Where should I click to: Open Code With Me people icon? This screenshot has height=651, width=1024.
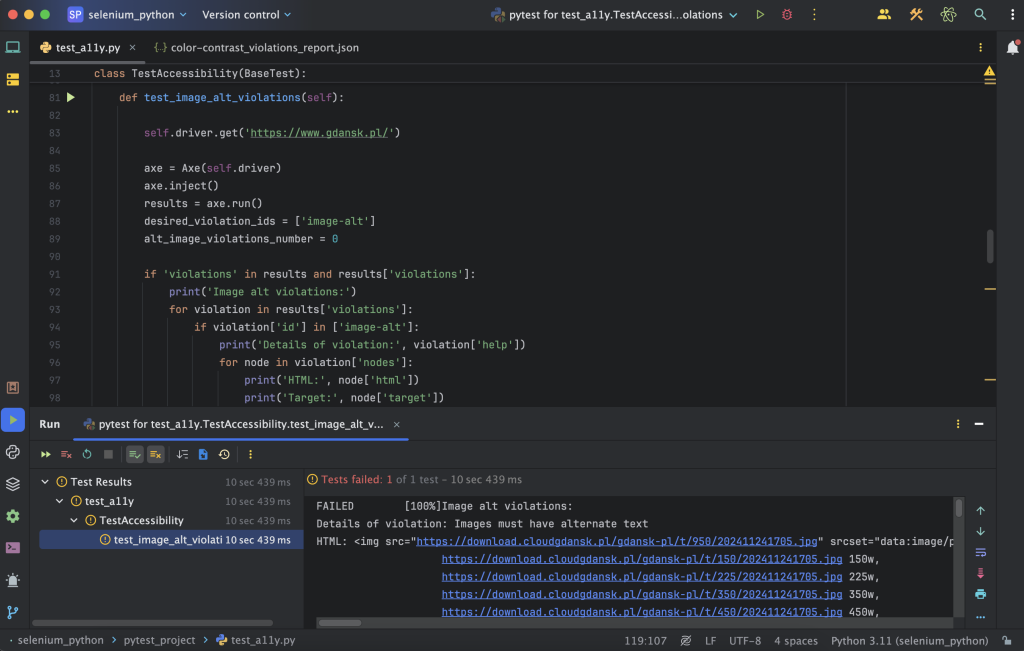[884, 14]
